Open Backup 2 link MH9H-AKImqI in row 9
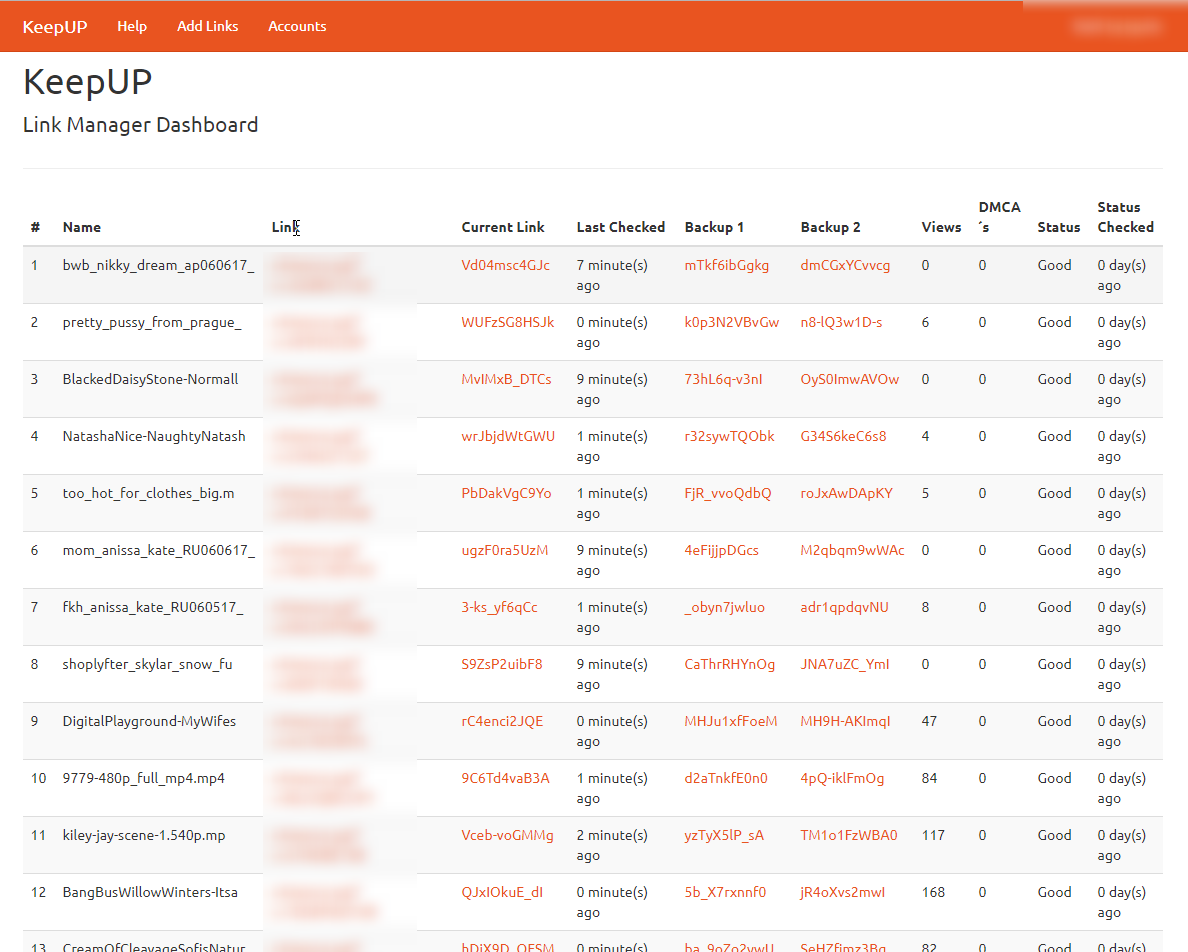1188x952 pixels. (845, 721)
